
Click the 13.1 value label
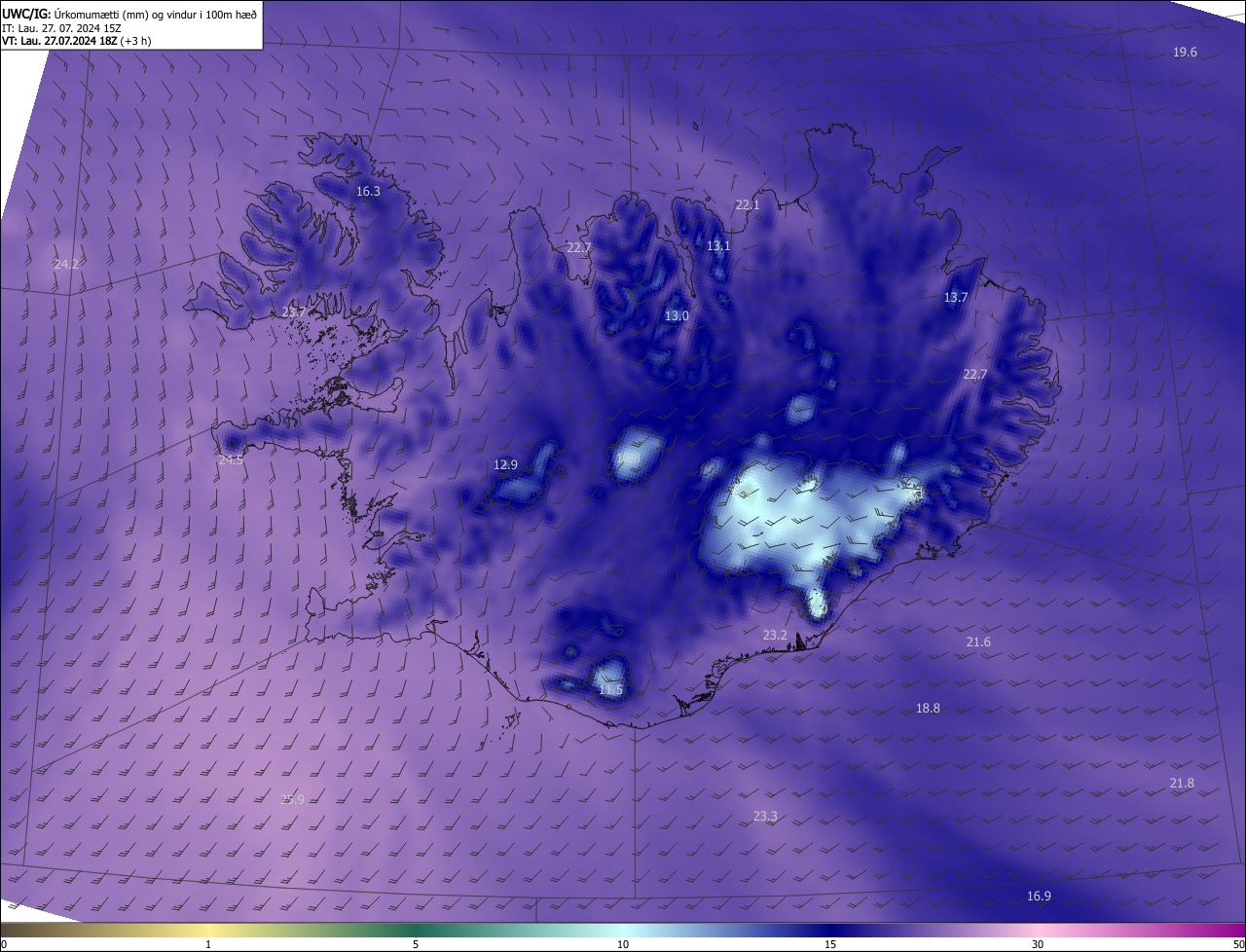click(717, 246)
